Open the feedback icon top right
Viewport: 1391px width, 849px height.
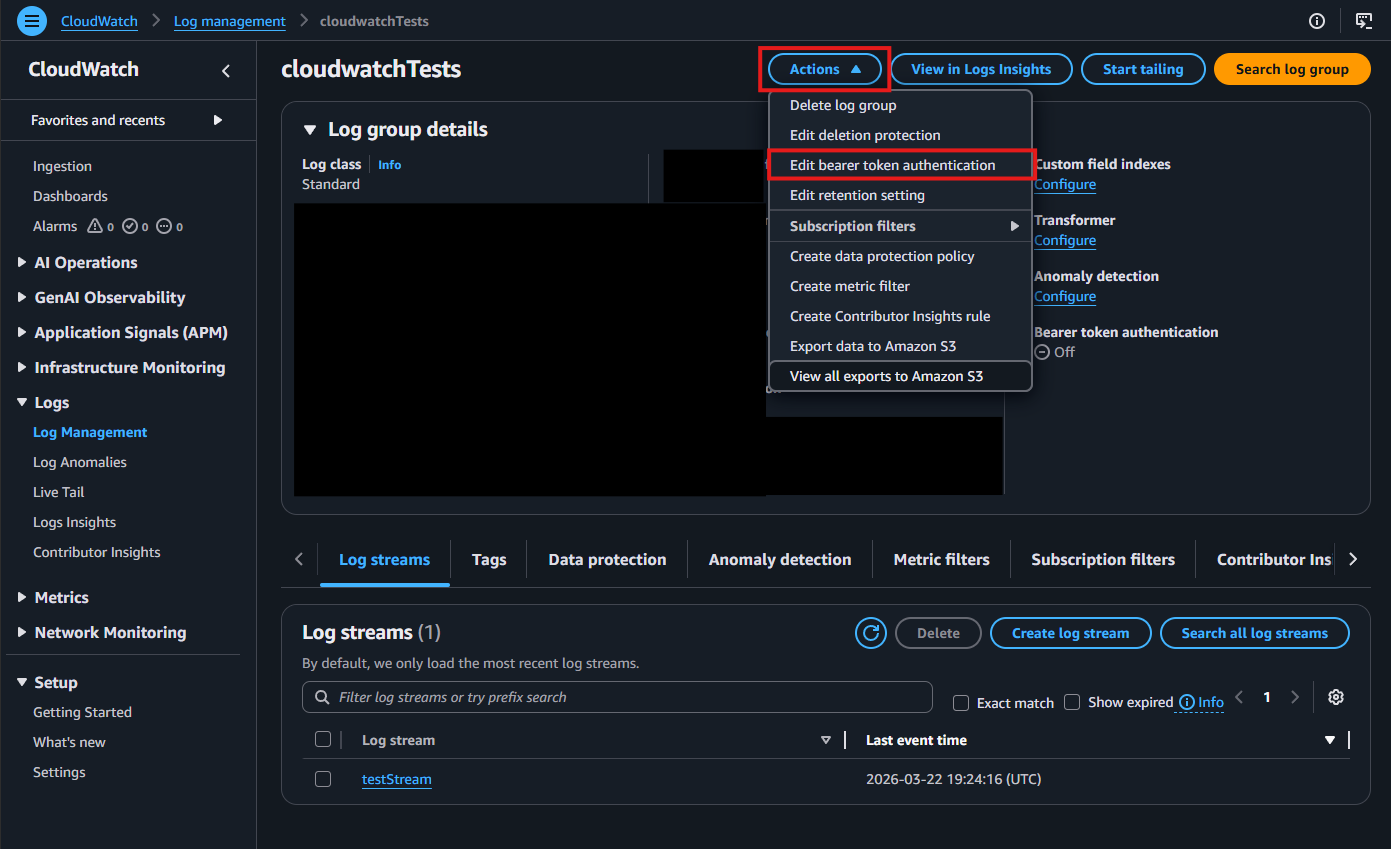click(x=1364, y=20)
